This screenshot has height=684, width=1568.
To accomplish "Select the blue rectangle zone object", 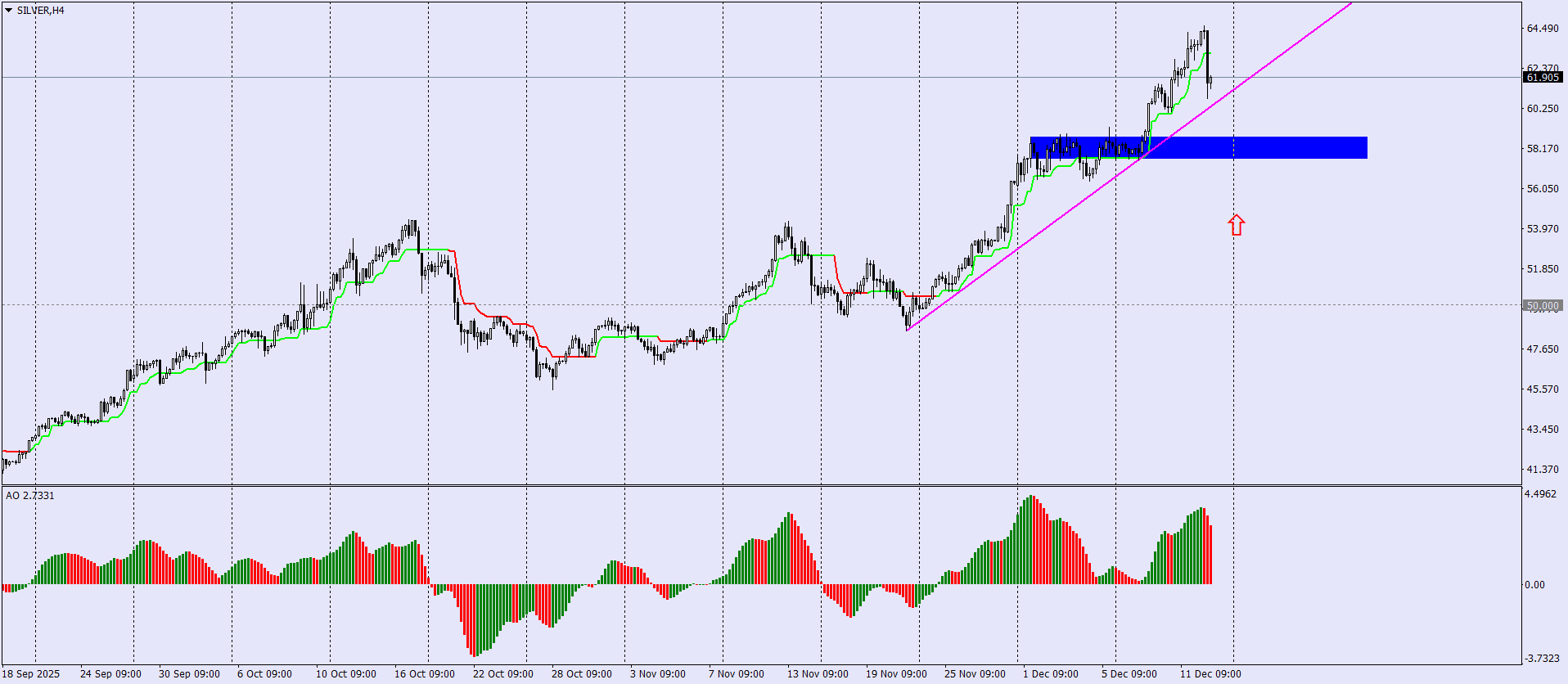I will tap(1199, 147).
